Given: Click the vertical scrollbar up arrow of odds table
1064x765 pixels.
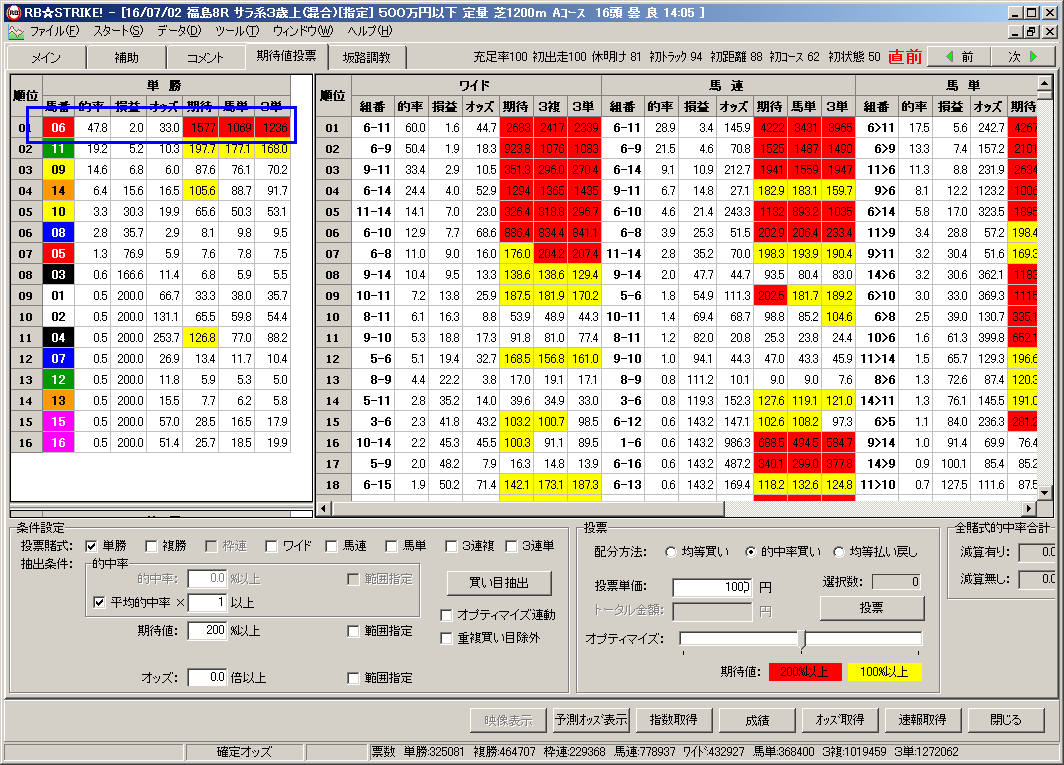Looking at the screenshot, I should [1044, 83].
